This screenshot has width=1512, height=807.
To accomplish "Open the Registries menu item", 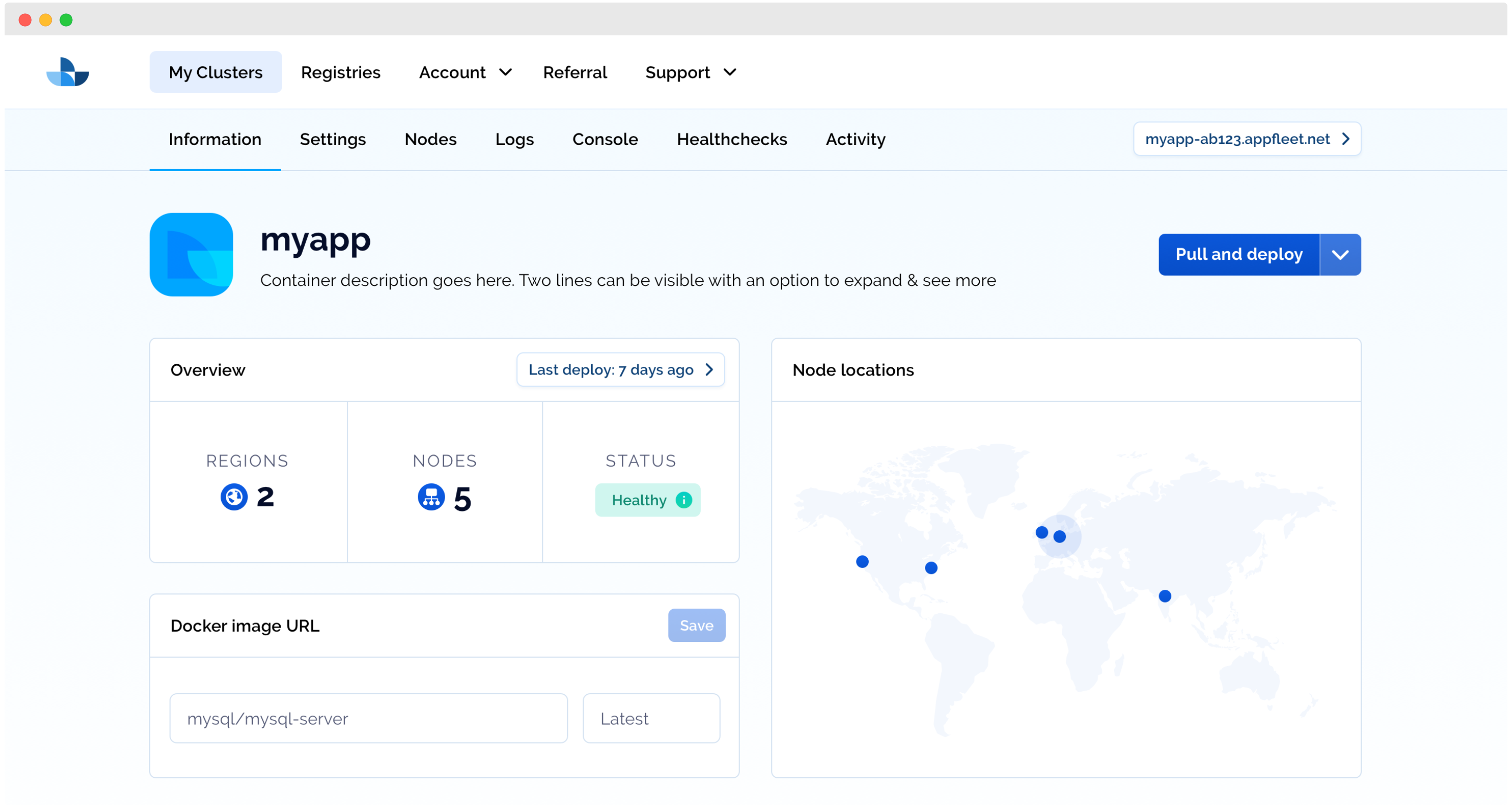I will [x=341, y=72].
